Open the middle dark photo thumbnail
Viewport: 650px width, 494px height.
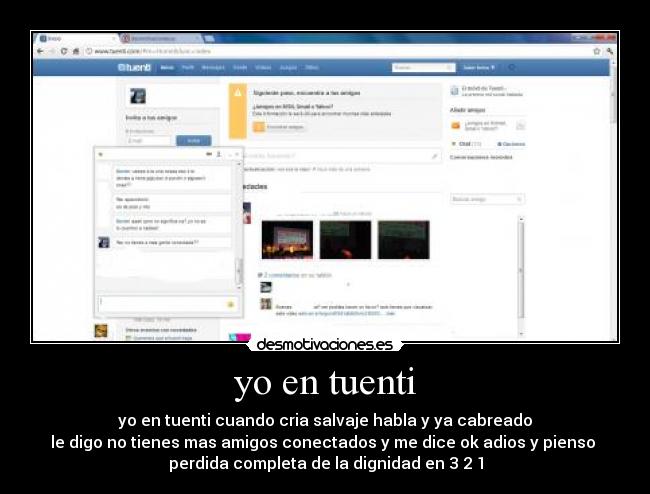click(345, 240)
